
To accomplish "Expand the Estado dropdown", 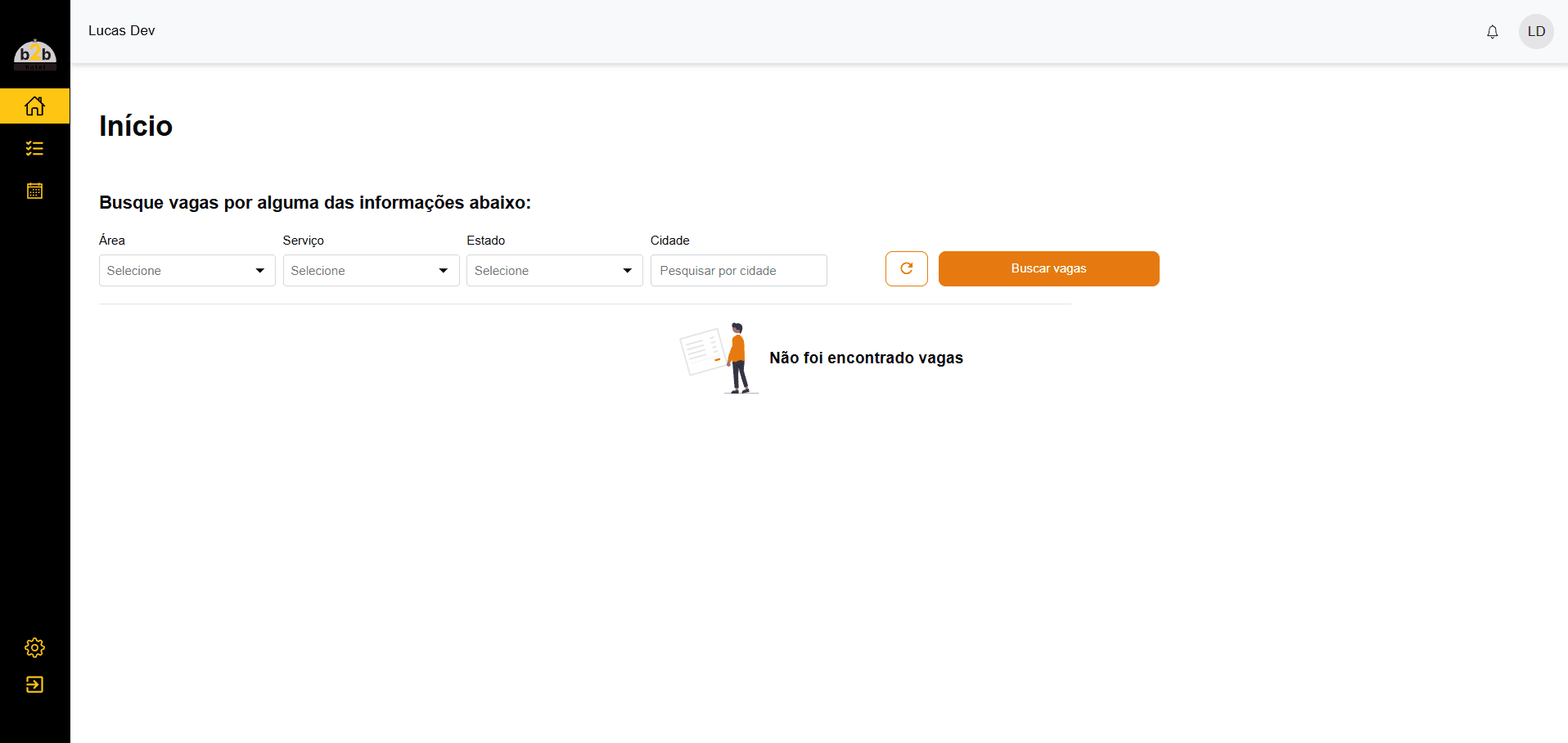I will pos(555,271).
